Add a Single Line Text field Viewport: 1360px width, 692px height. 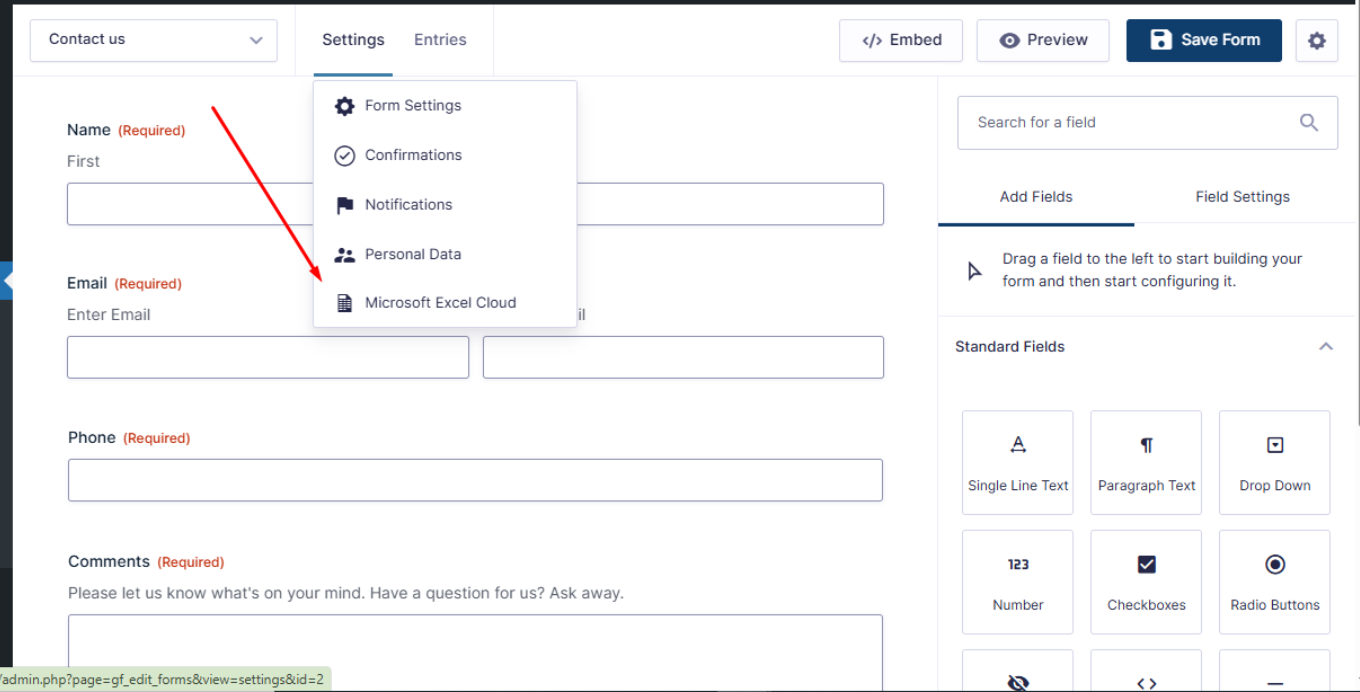(x=1018, y=463)
